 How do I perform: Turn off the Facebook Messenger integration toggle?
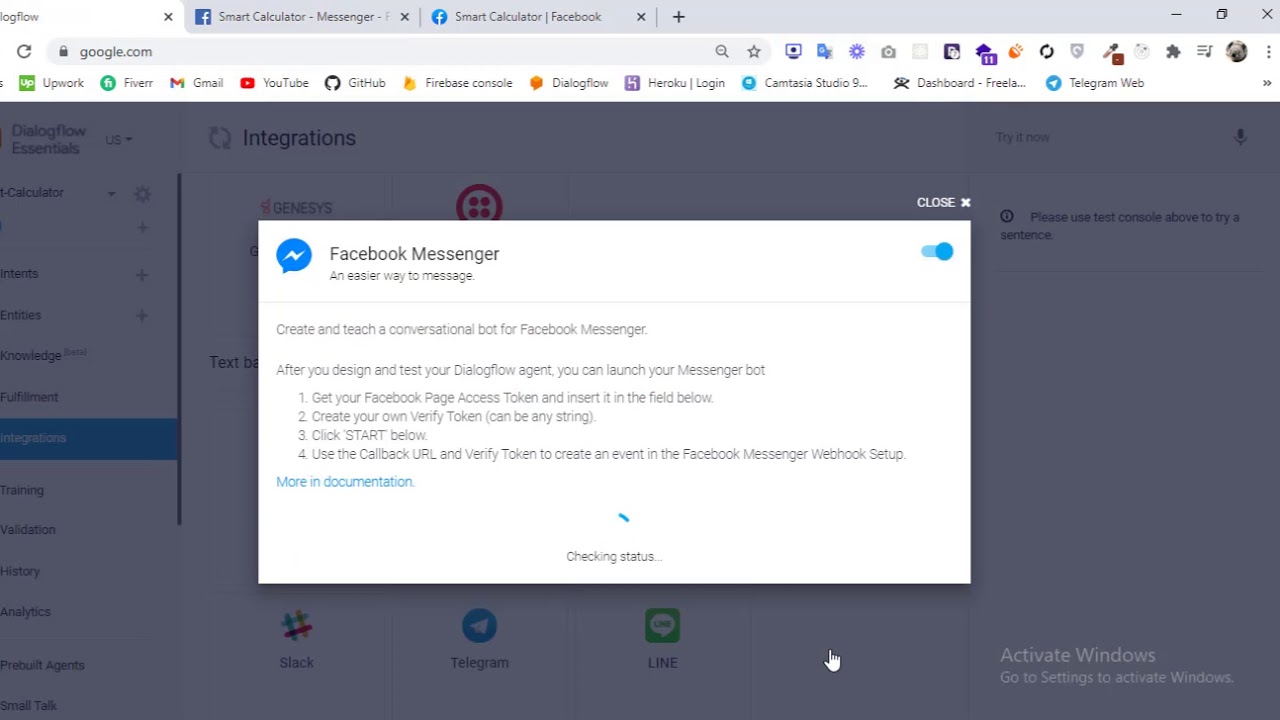937,252
